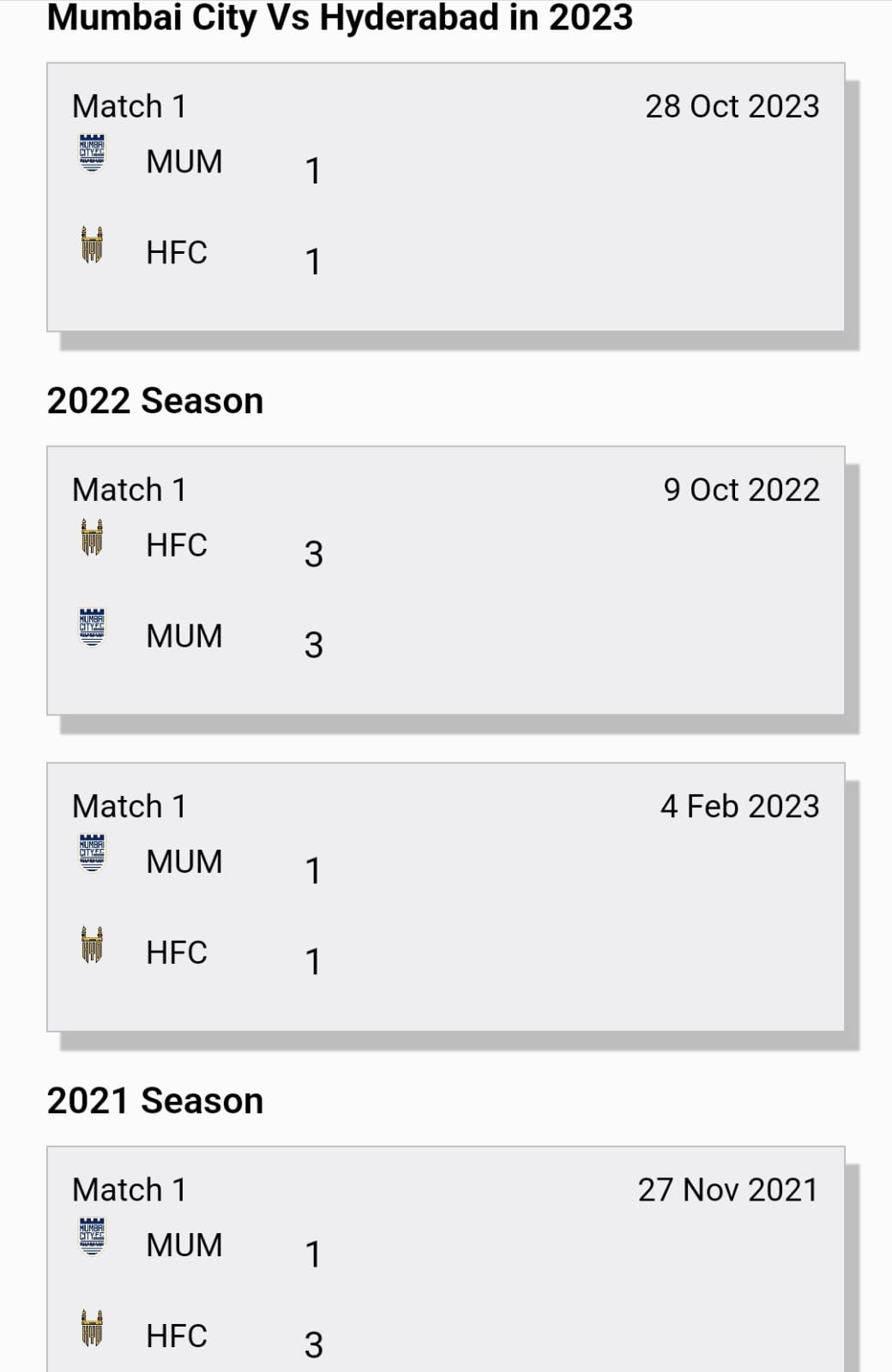This screenshot has width=892, height=1372.
Task: Click Mumbai City crest in 4 Feb 2023 match
Action: point(92,853)
